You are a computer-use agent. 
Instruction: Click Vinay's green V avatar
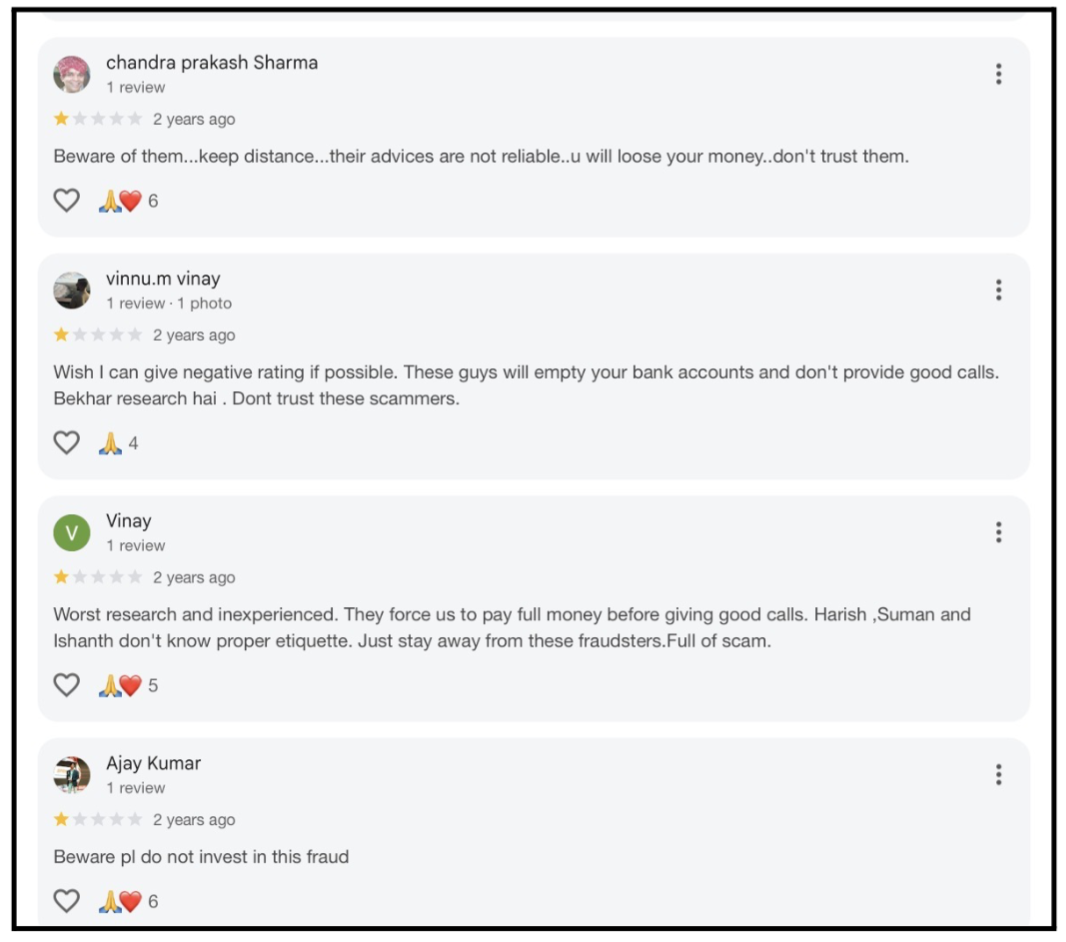click(x=72, y=533)
